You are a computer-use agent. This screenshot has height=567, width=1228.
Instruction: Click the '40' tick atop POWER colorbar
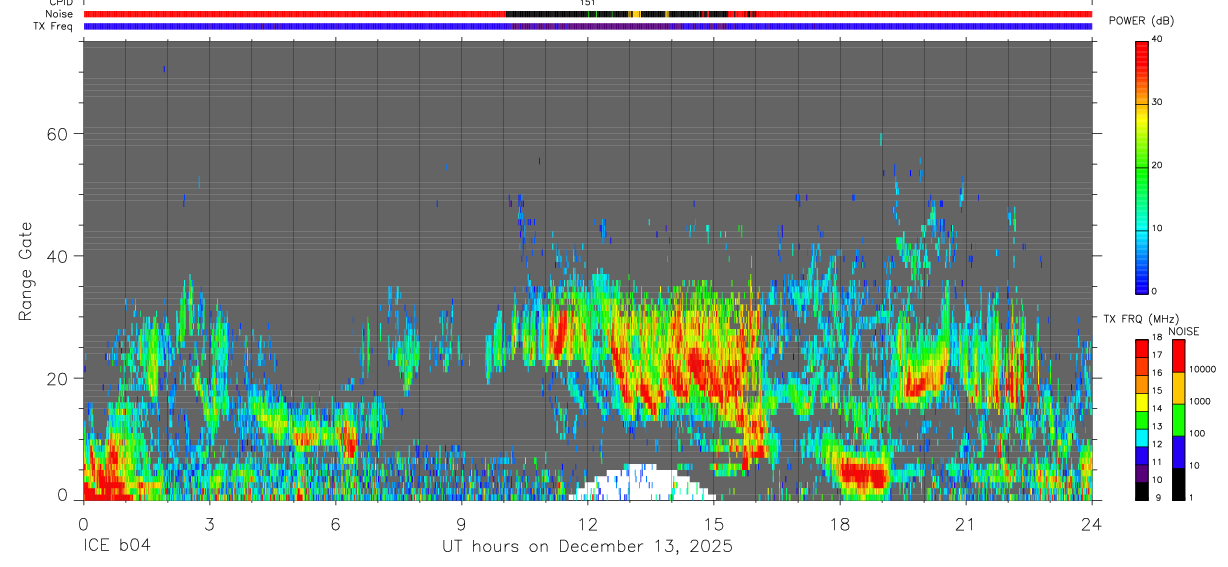[x=1158, y=39]
